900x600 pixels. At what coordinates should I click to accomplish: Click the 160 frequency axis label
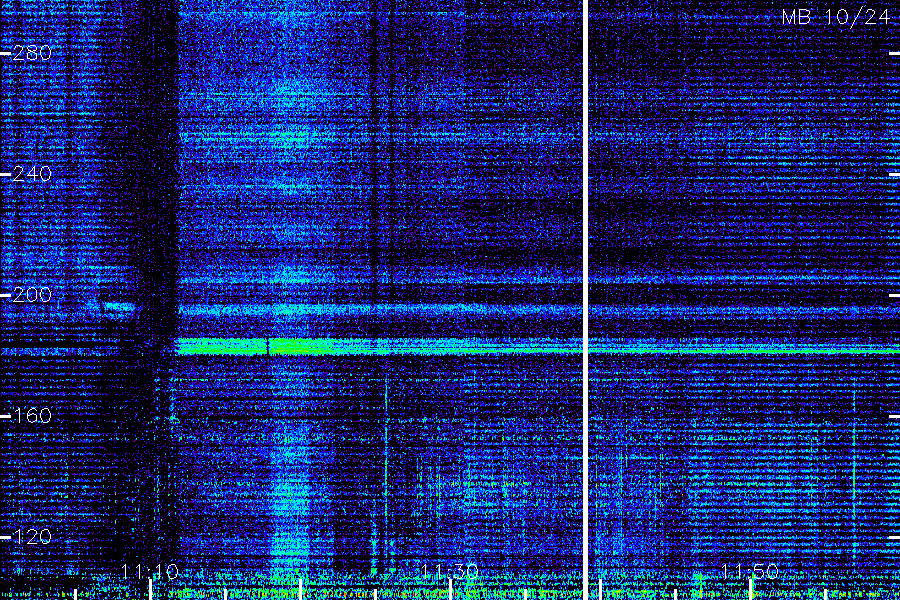pos(32,416)
